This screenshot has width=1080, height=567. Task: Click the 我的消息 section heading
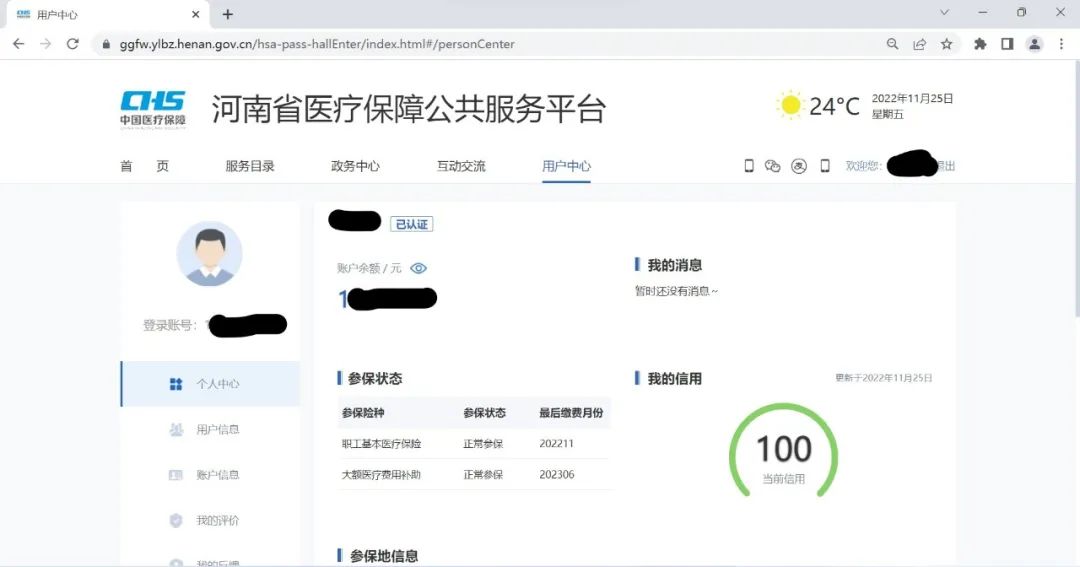coord(674,265)
